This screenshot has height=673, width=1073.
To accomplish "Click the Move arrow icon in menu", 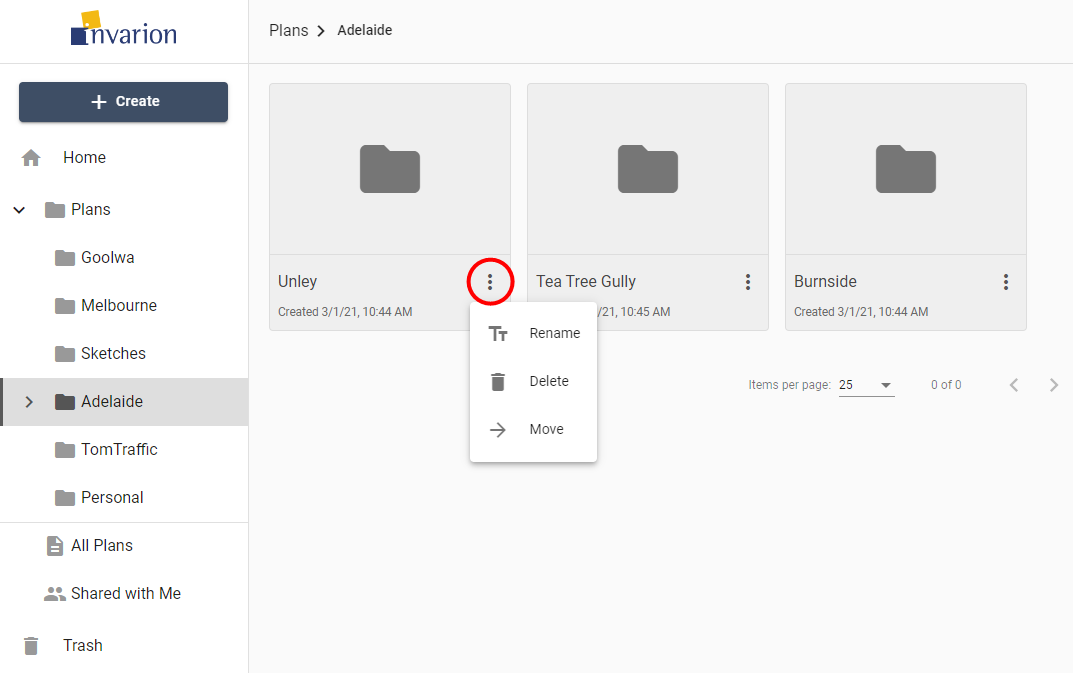I will coord(498,429).
